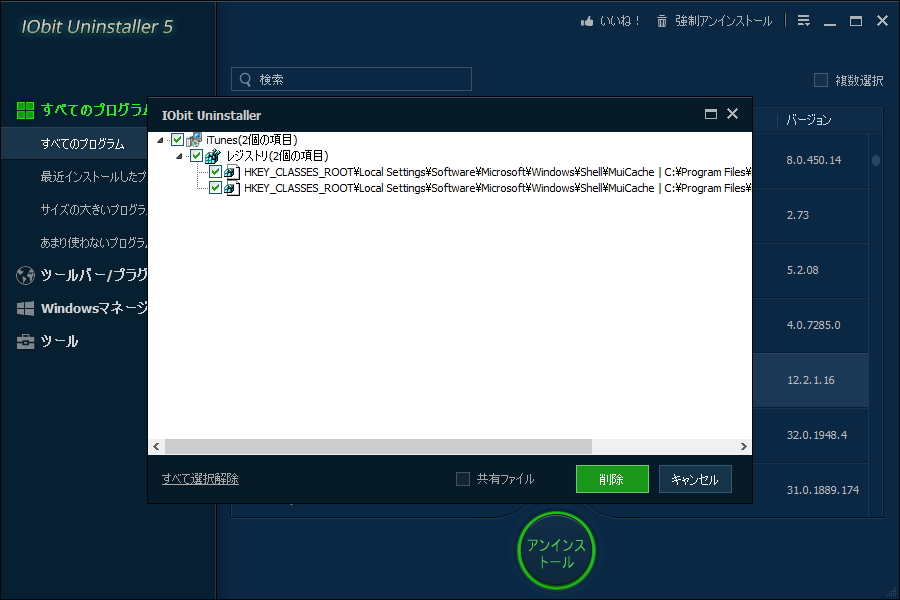Viewport: 900px width, 600px height.
Task: Select the iTunes(2個の項目) tree label
Action: [251, 140]
